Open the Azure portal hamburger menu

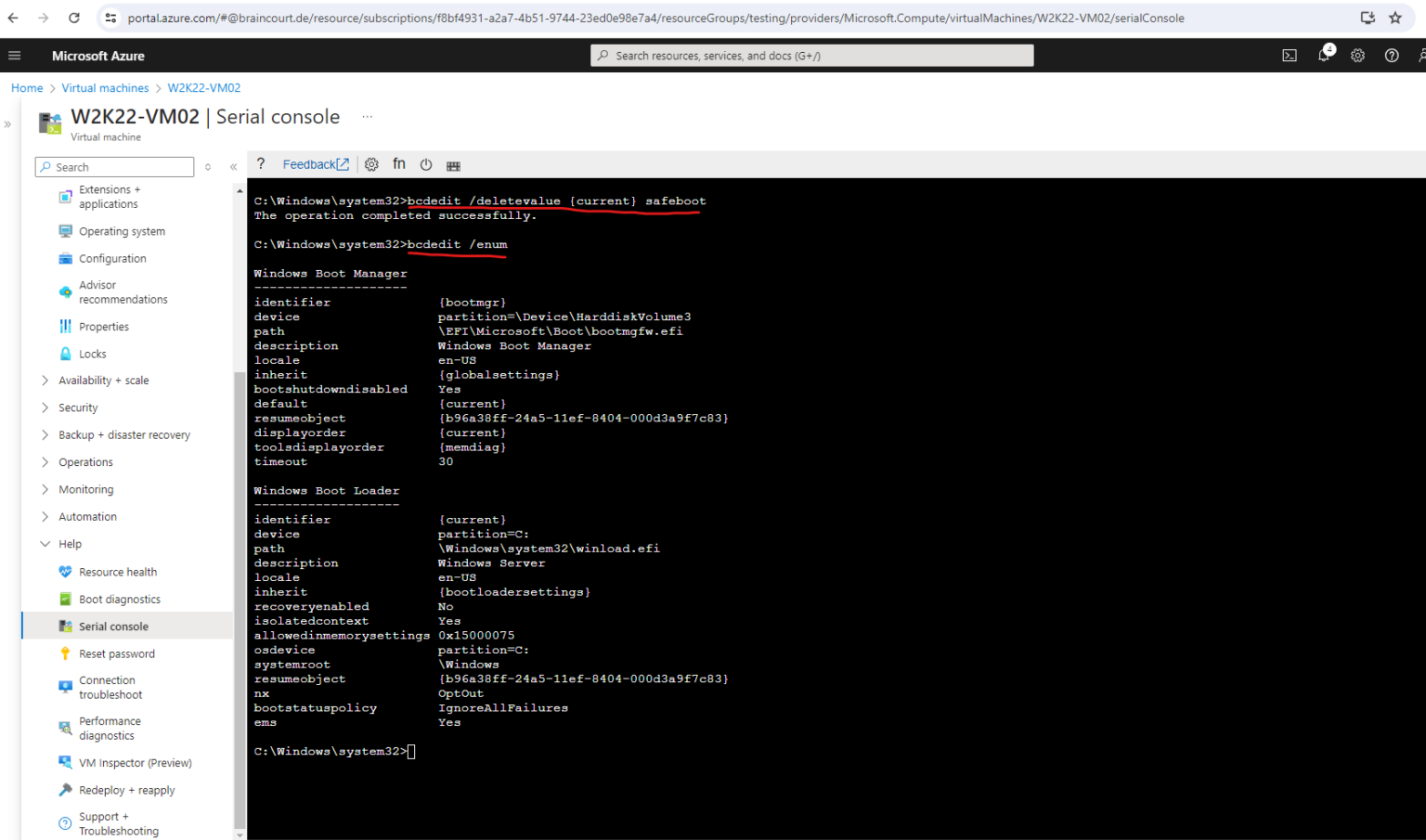pos(15,56)
